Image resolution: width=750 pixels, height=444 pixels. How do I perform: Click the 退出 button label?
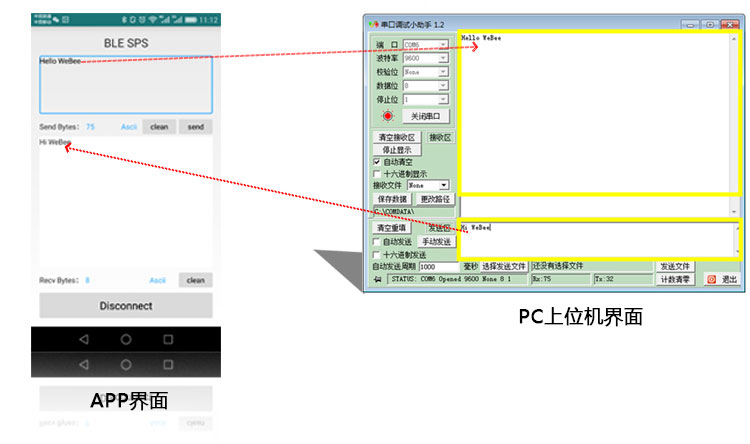729,279
